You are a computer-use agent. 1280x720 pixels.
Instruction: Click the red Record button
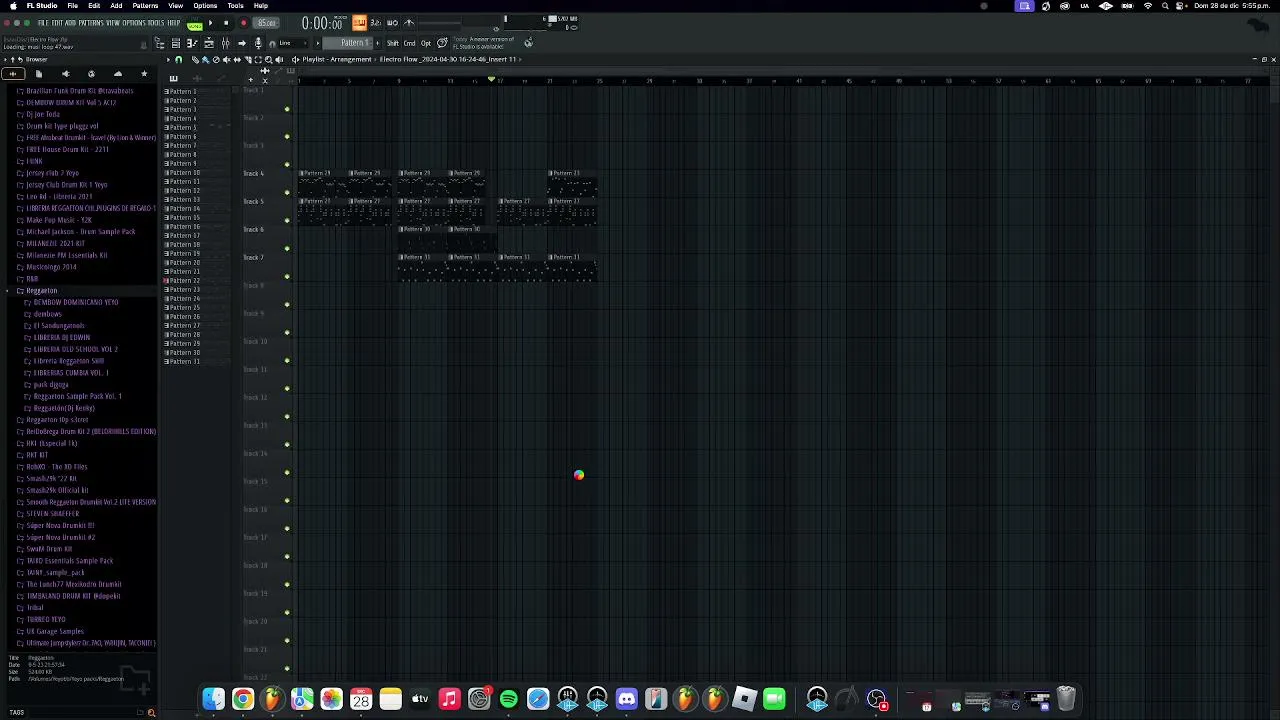point(243,23)
